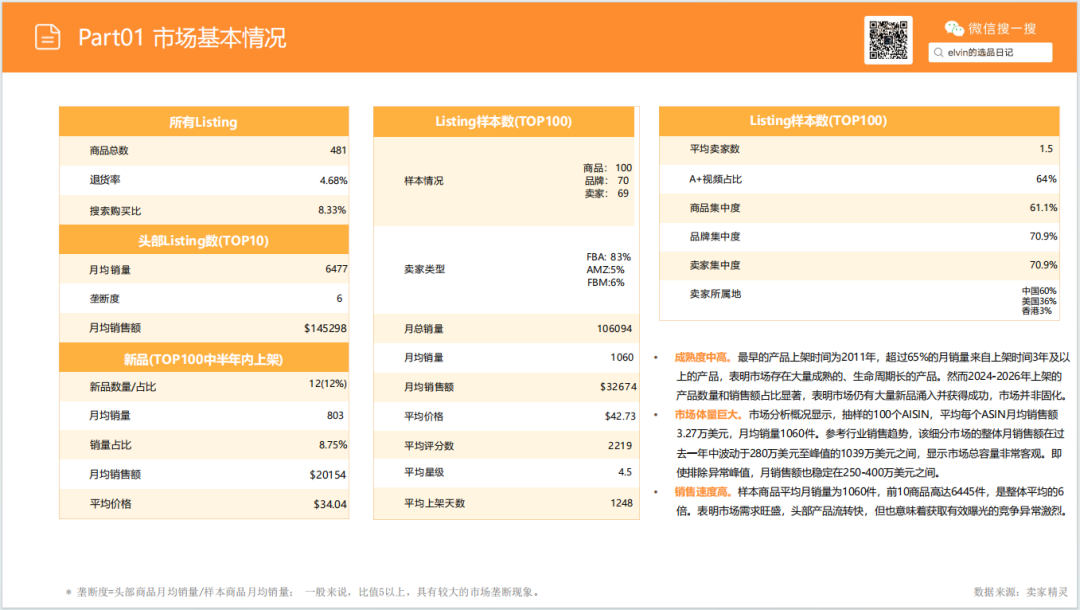This screenshot has width=1080, height=610.
Task: Click the value '4.68%'
Action: (x=333, y=180)
